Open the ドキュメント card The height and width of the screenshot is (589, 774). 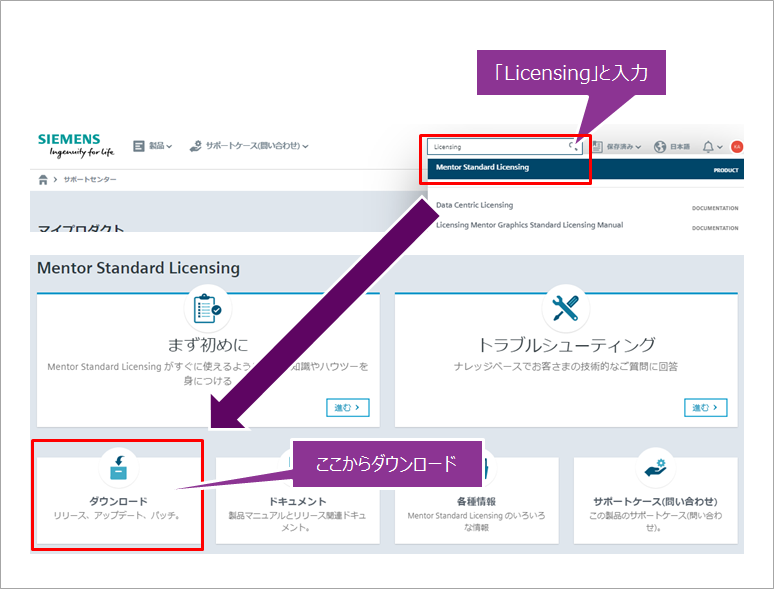pyautogui.click(x=298, y=501)
